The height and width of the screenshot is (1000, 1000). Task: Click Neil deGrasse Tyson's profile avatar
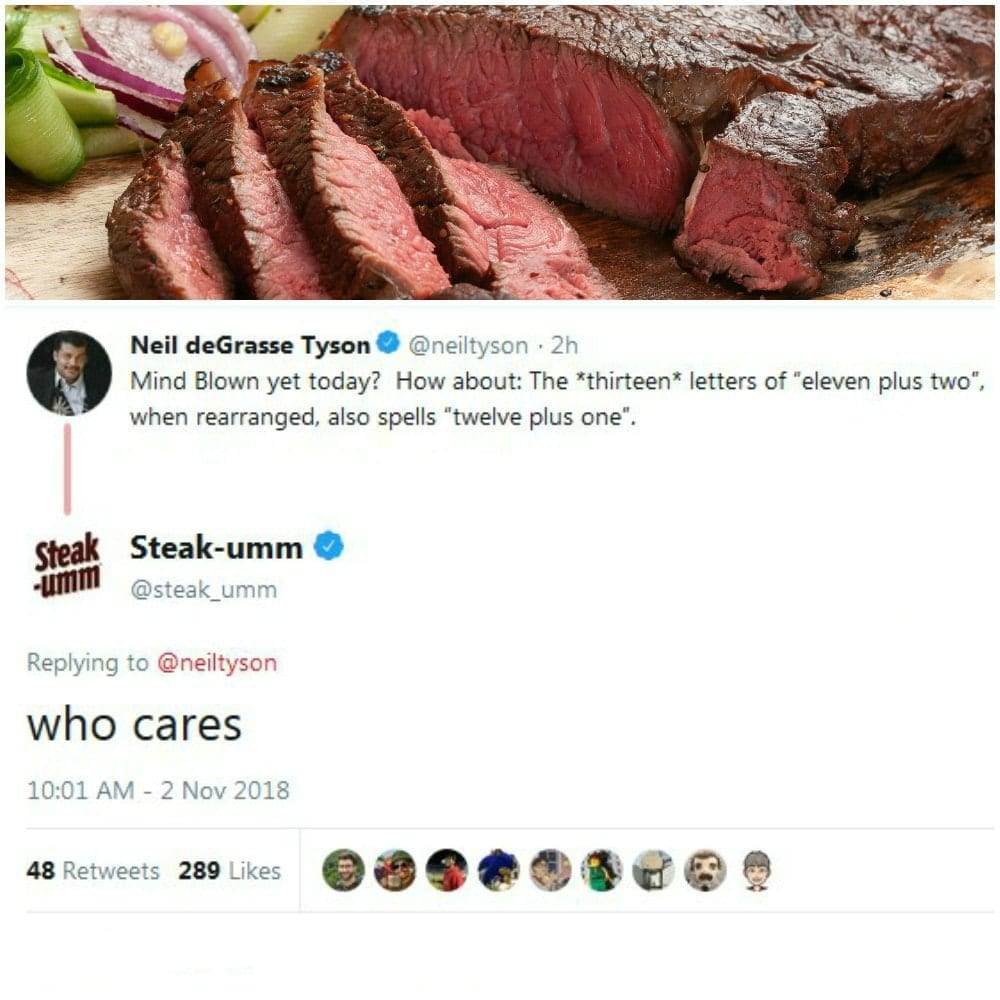tap(69, 373)
